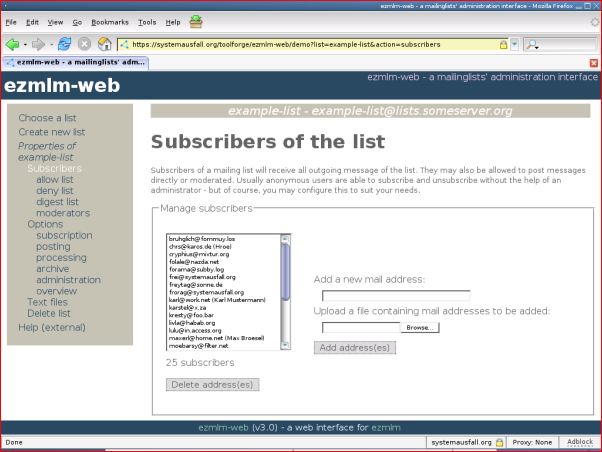This screenshot has width=602, height=452.
Task: Select subscriber kresty@foo.bar
Action: [224, 315]
